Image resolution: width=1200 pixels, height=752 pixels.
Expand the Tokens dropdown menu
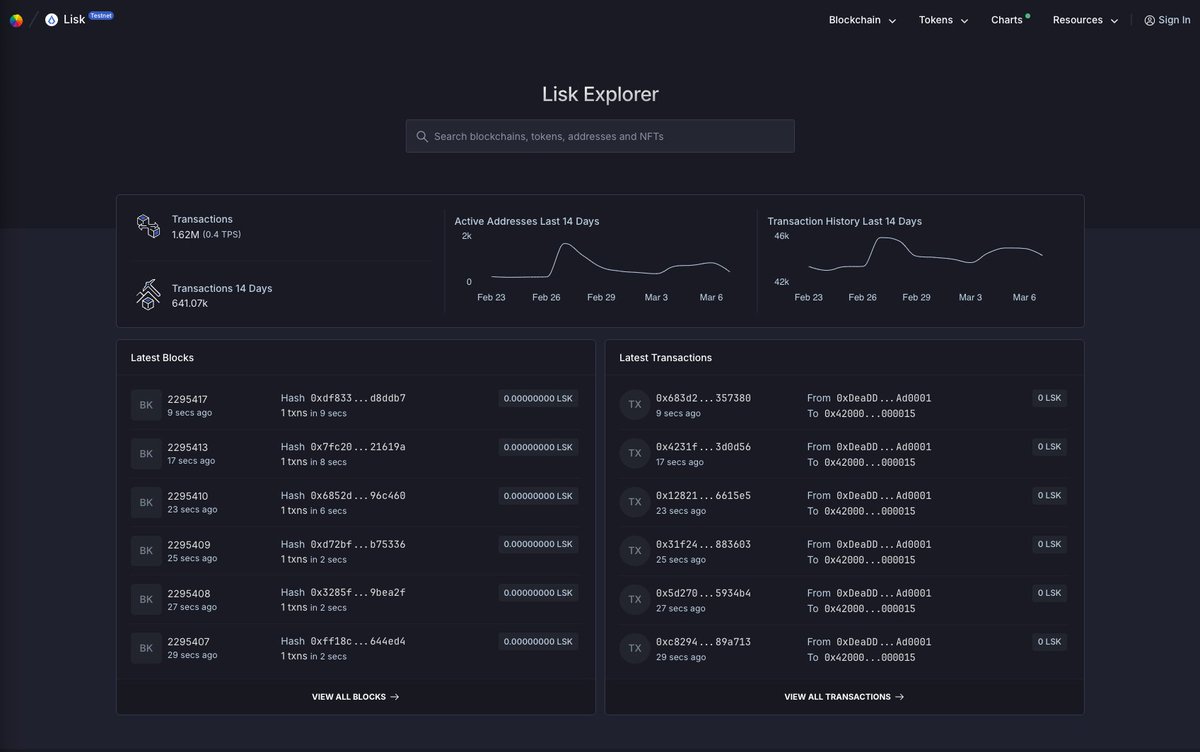[x=943, y=20]
